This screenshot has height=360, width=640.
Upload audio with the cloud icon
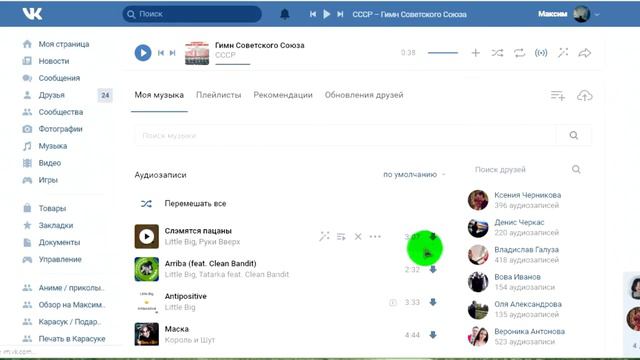point(584,96)
